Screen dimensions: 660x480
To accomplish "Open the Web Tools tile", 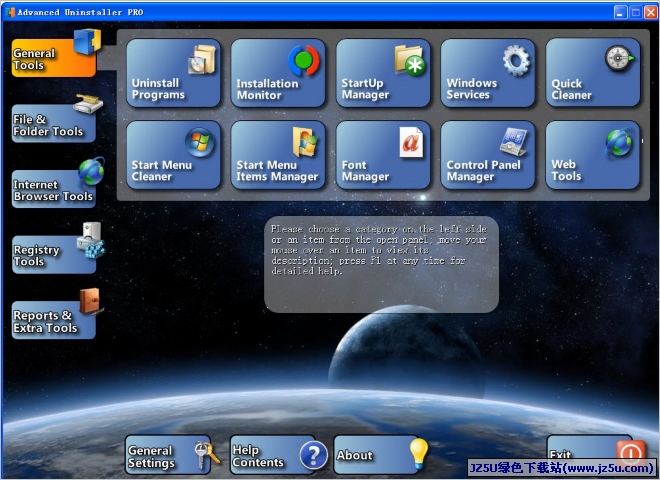I will pos(593,155).
